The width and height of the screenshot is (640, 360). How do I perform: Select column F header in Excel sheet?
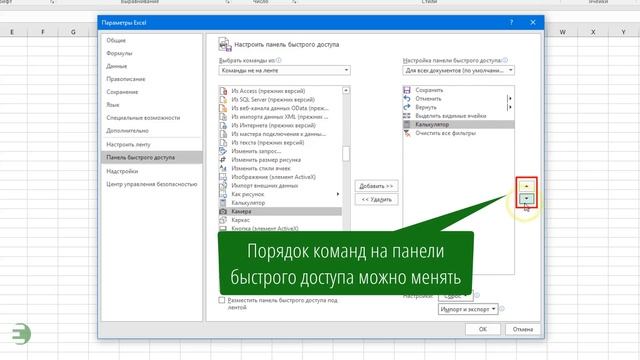(x=42, y=32)
